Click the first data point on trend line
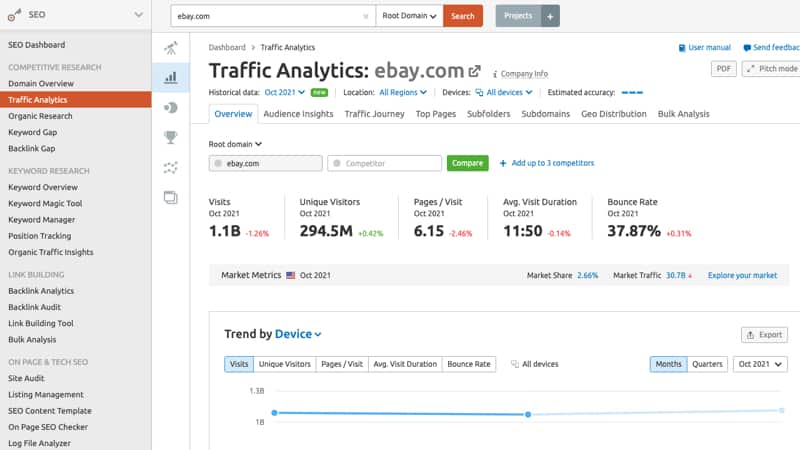The image size is (800, 450). click(x=274, y=413)
